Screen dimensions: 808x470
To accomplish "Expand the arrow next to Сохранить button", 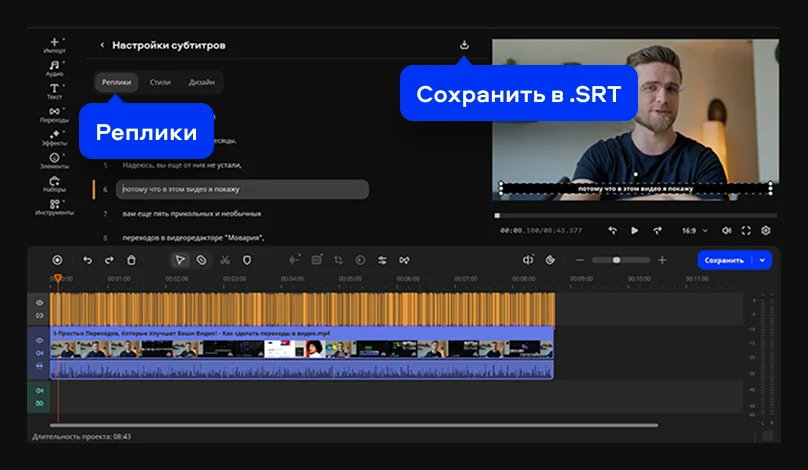I will [x=763, y=260].
